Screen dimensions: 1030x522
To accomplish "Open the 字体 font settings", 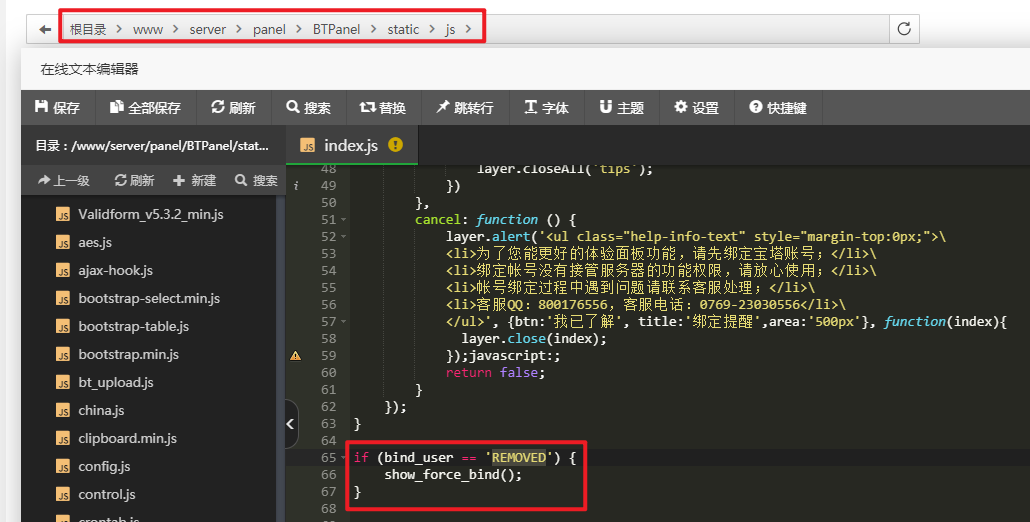I will pos(547,108).
